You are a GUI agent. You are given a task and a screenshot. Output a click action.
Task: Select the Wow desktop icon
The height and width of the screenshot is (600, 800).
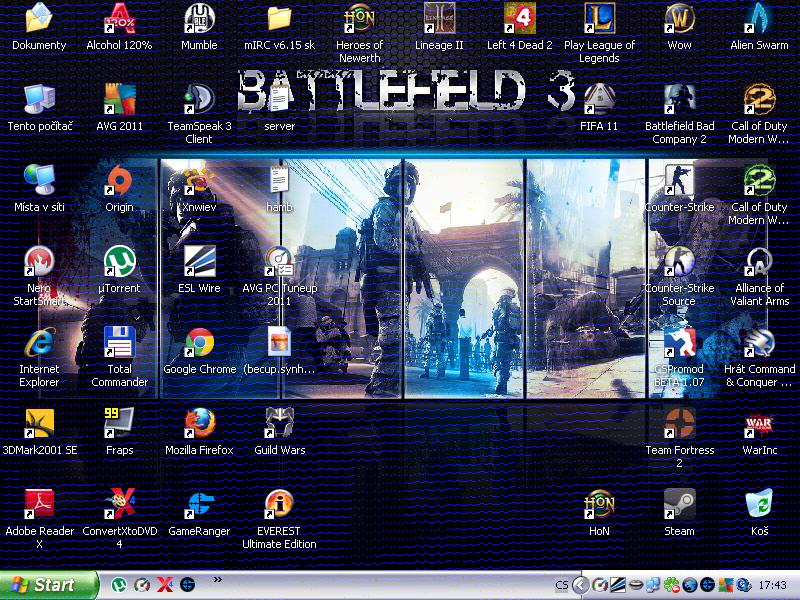tap(680, 19)
